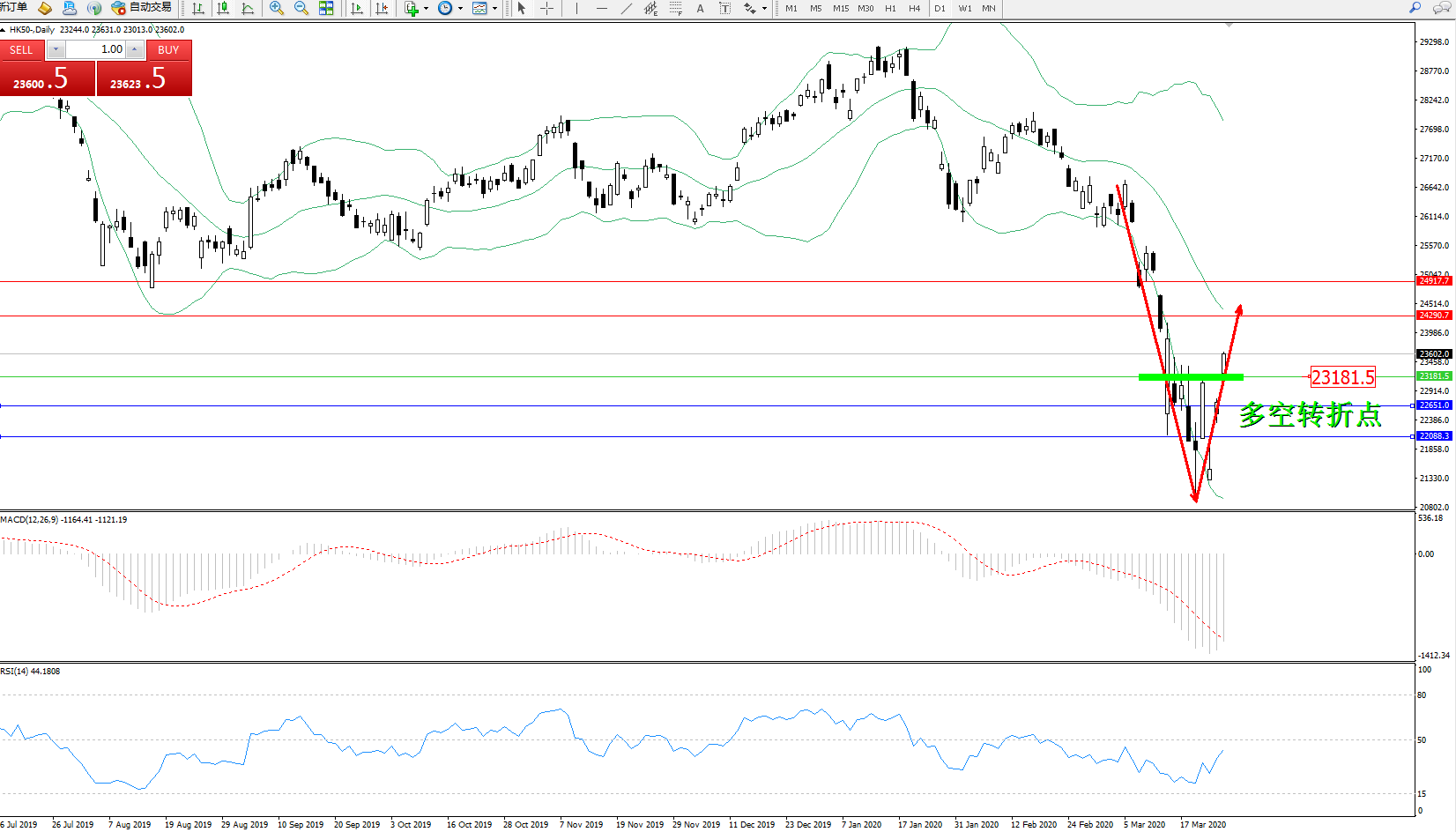Viewport: 1456px width, 832px height.
Task: Switch chart to candlestick mode
Action: pos(223,8)
